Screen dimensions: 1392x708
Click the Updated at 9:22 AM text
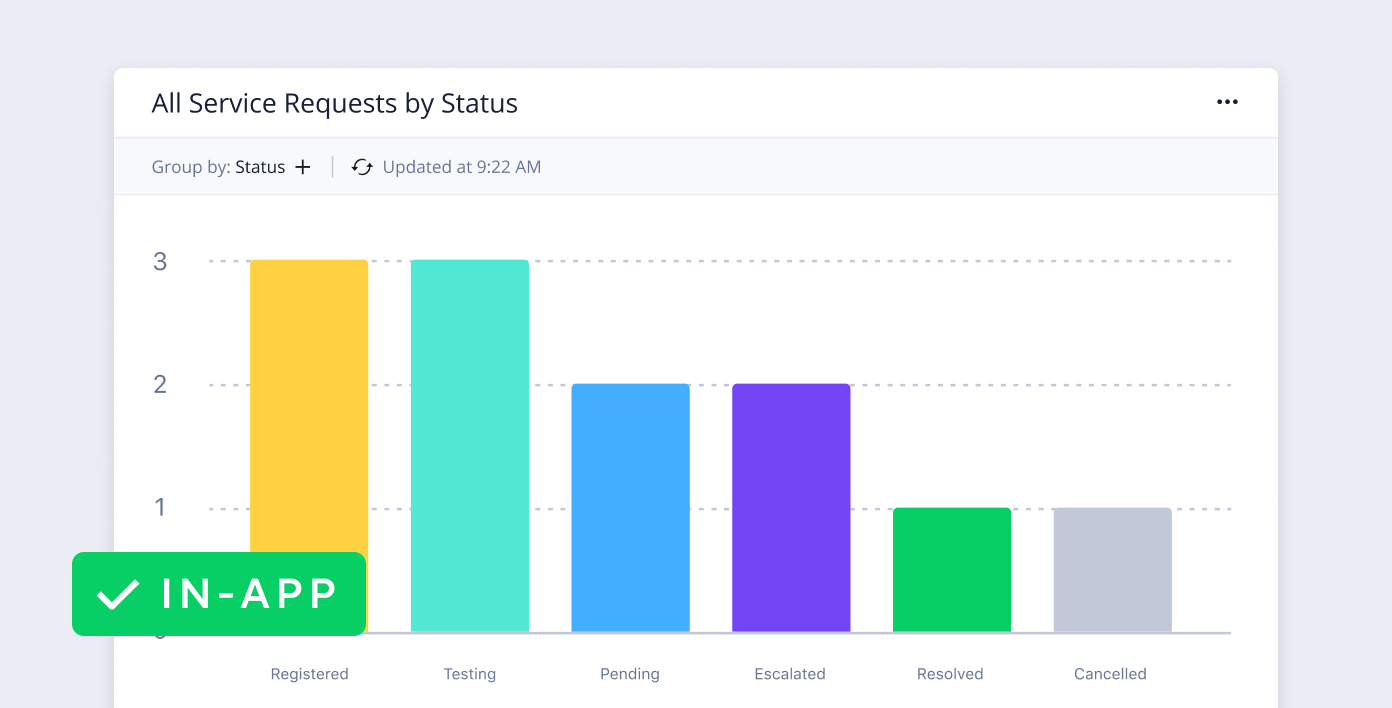(462, 167)
